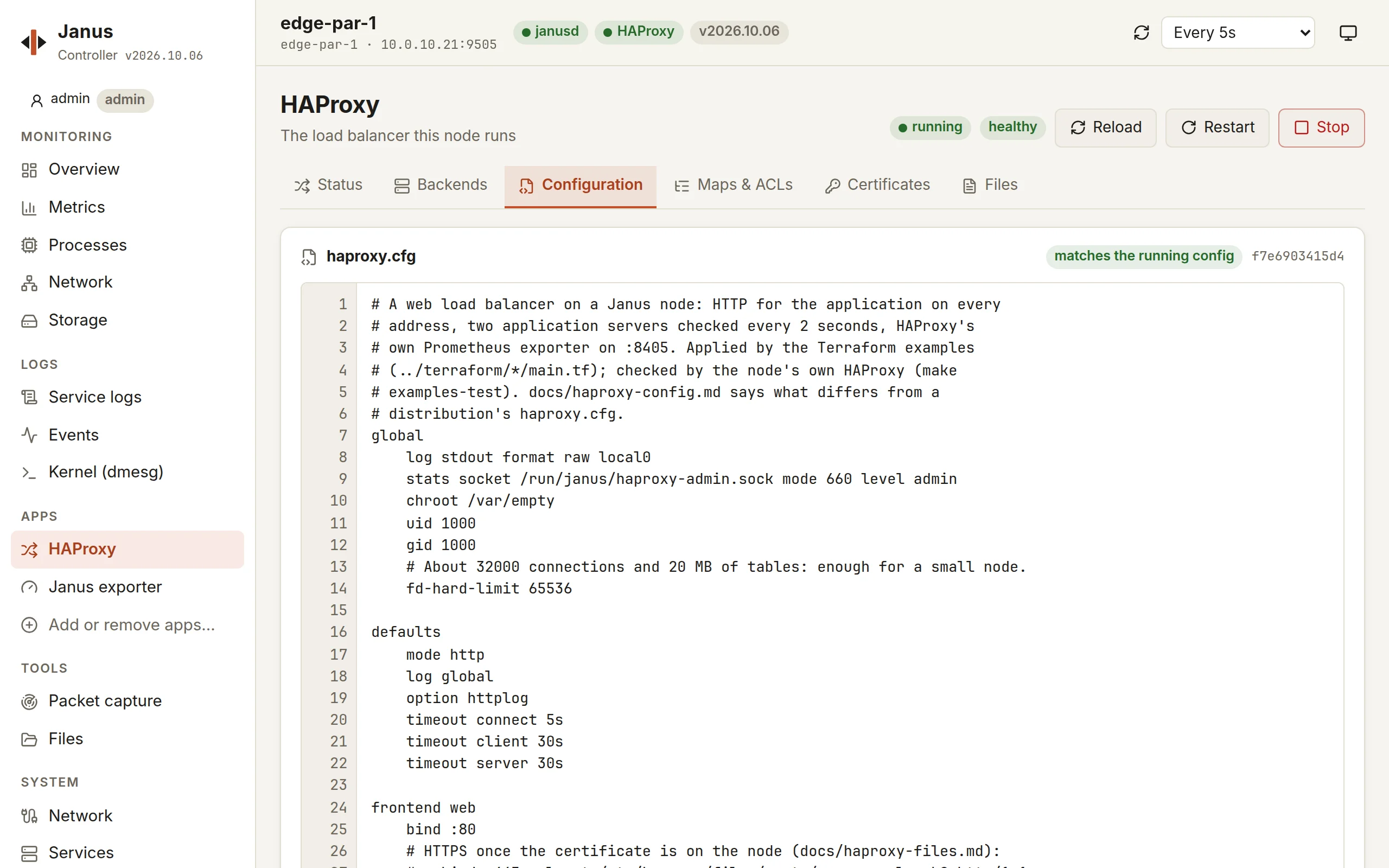Image resolution: width=1389 pixels, height=868 pixels.
Task: Click the f7e6903415d4 config hash
Action: (x=1298, y=257)
